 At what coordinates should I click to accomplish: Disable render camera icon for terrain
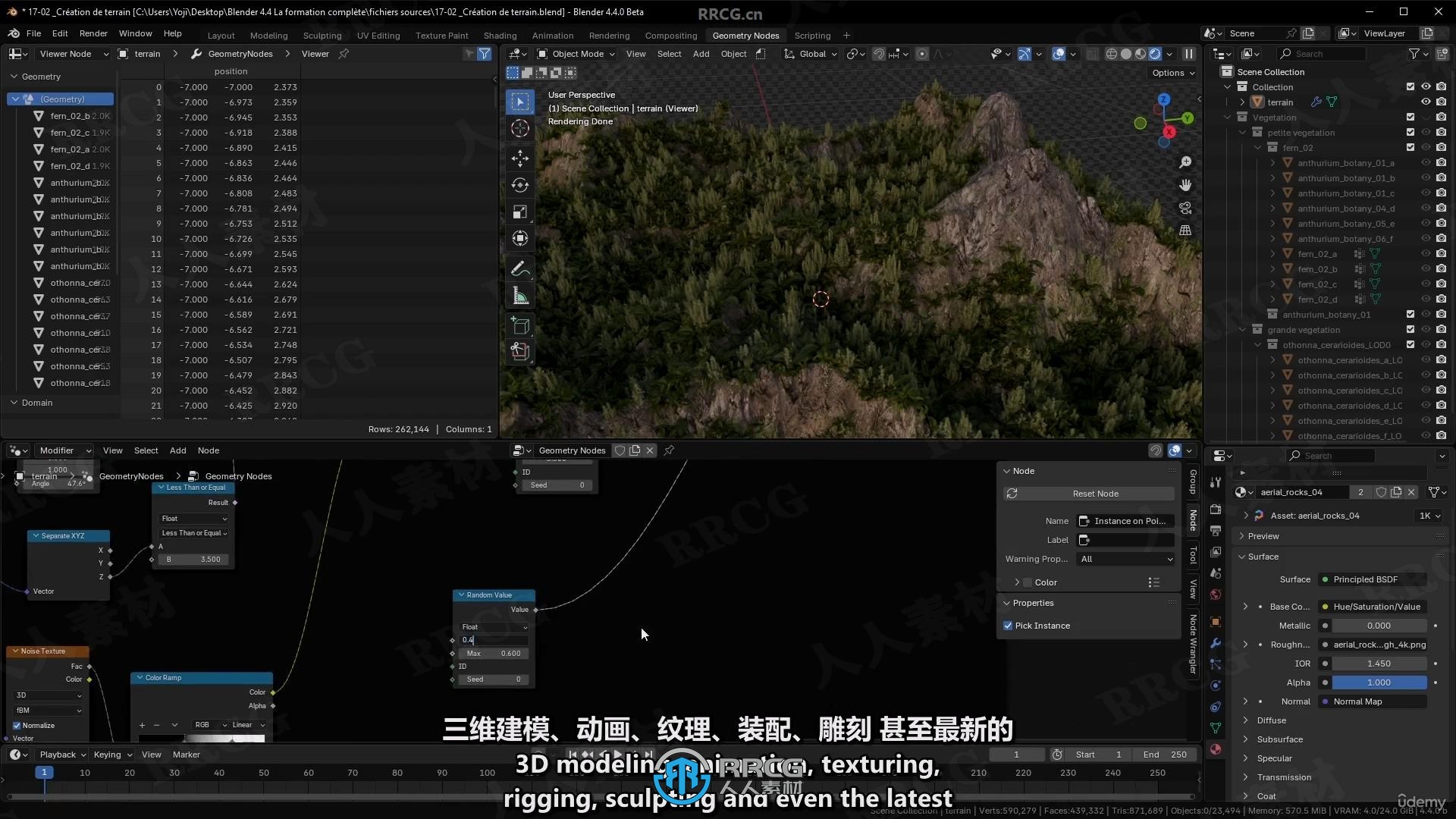(x=1441, y=102)
